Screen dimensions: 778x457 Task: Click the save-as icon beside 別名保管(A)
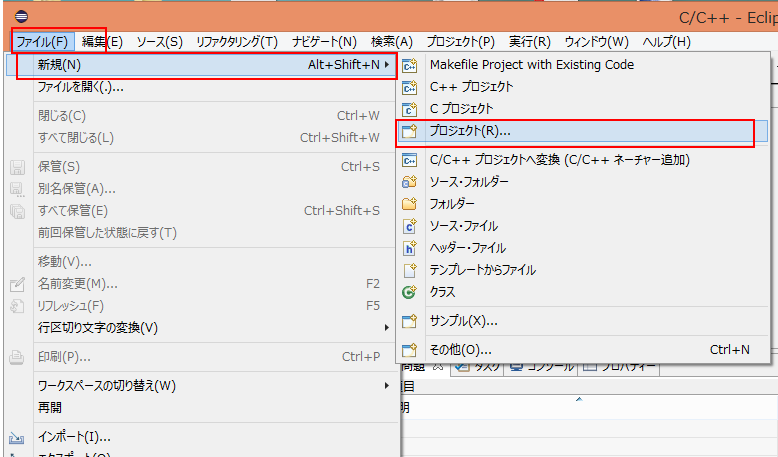coord(17,189)
